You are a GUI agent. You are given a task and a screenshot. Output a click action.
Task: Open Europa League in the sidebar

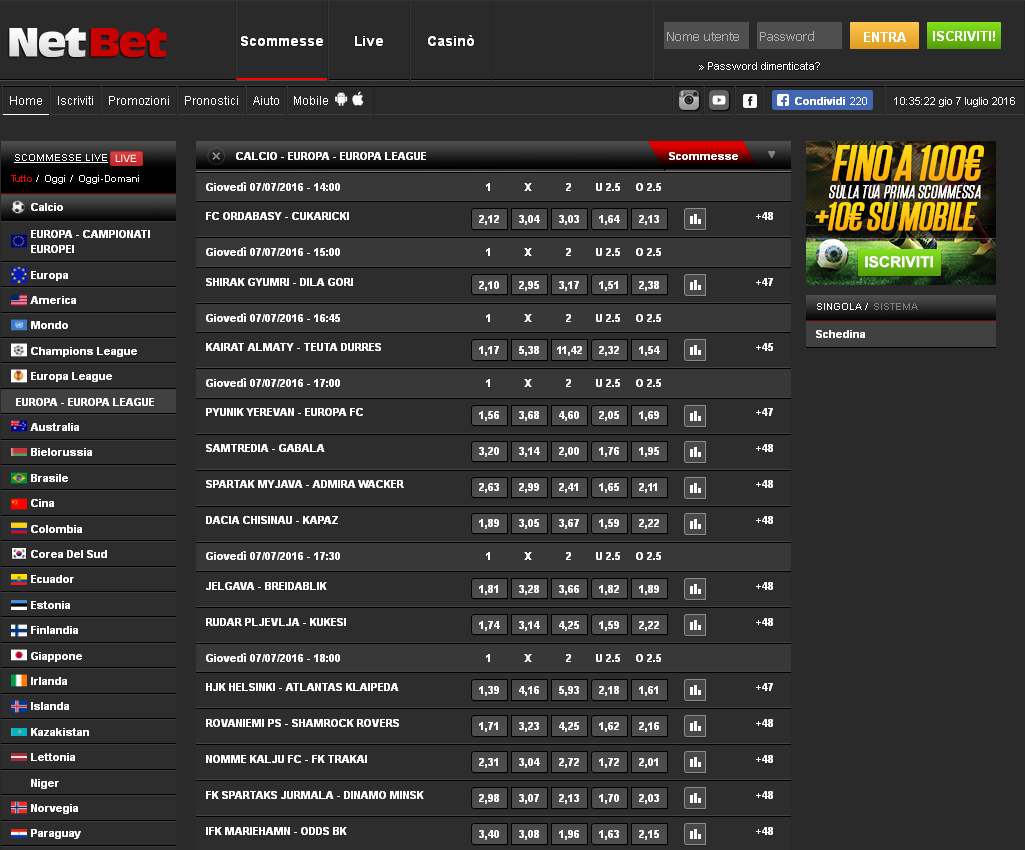coord(88,376)
